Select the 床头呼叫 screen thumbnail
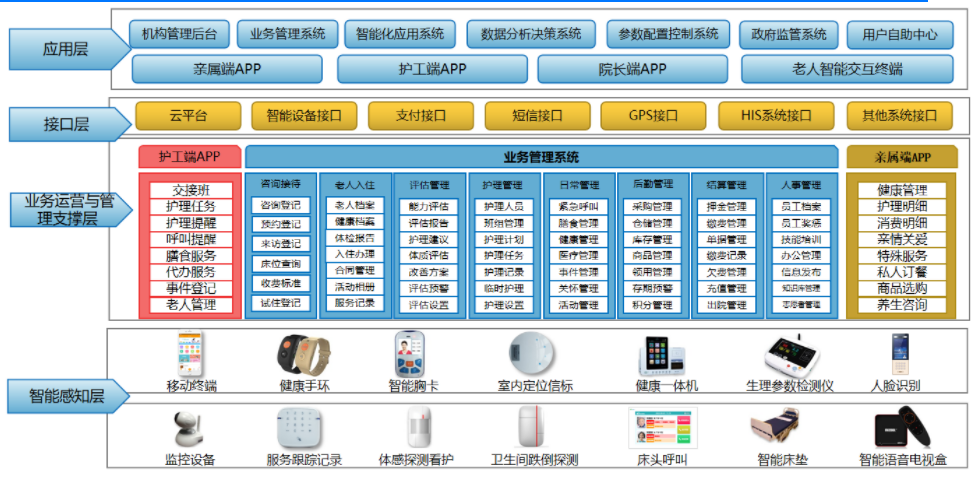971x478 pixels. click(x=662, y=429)
